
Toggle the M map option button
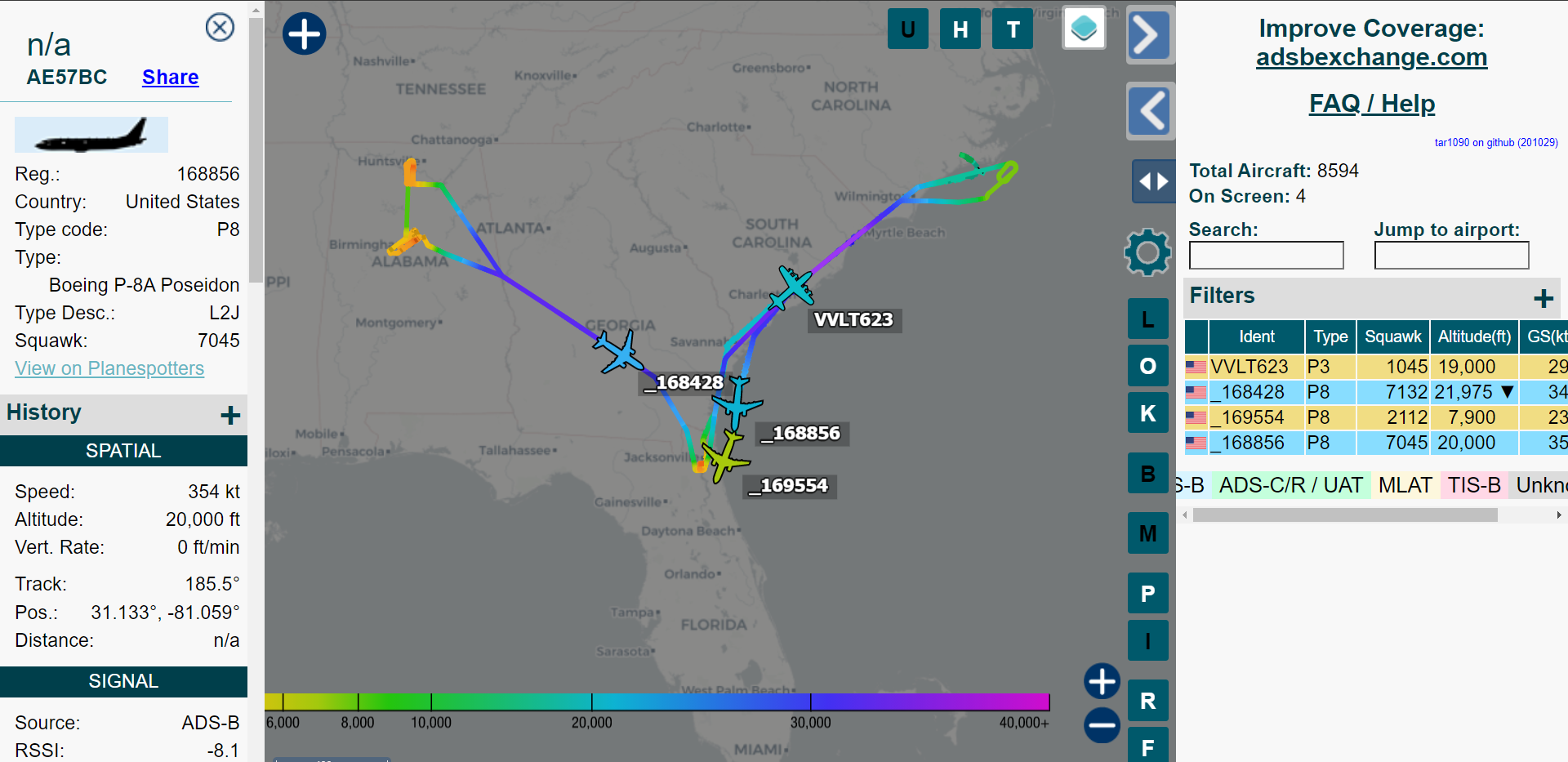[x=1147, y=533]
